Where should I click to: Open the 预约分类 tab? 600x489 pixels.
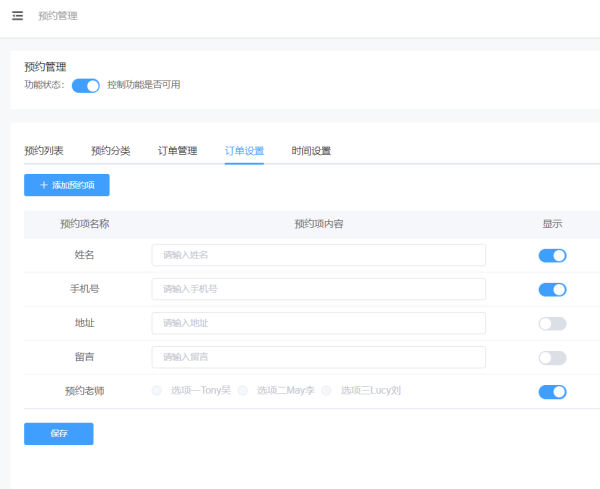pos(111,151)
